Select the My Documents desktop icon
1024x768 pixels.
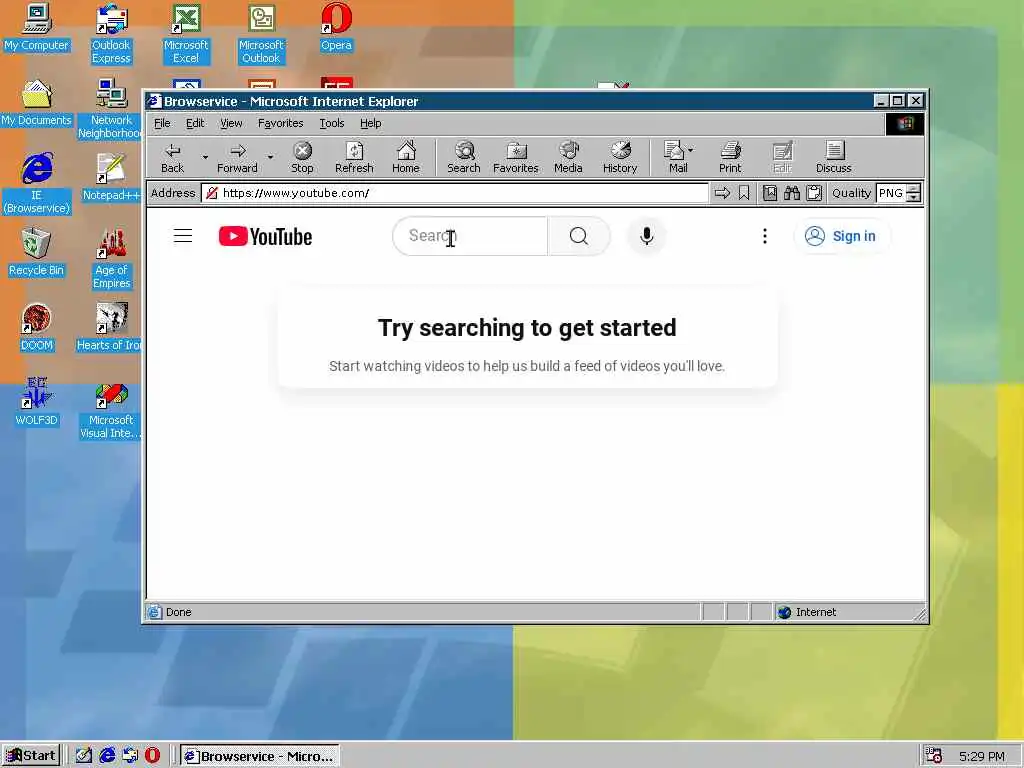pos(36,102)
